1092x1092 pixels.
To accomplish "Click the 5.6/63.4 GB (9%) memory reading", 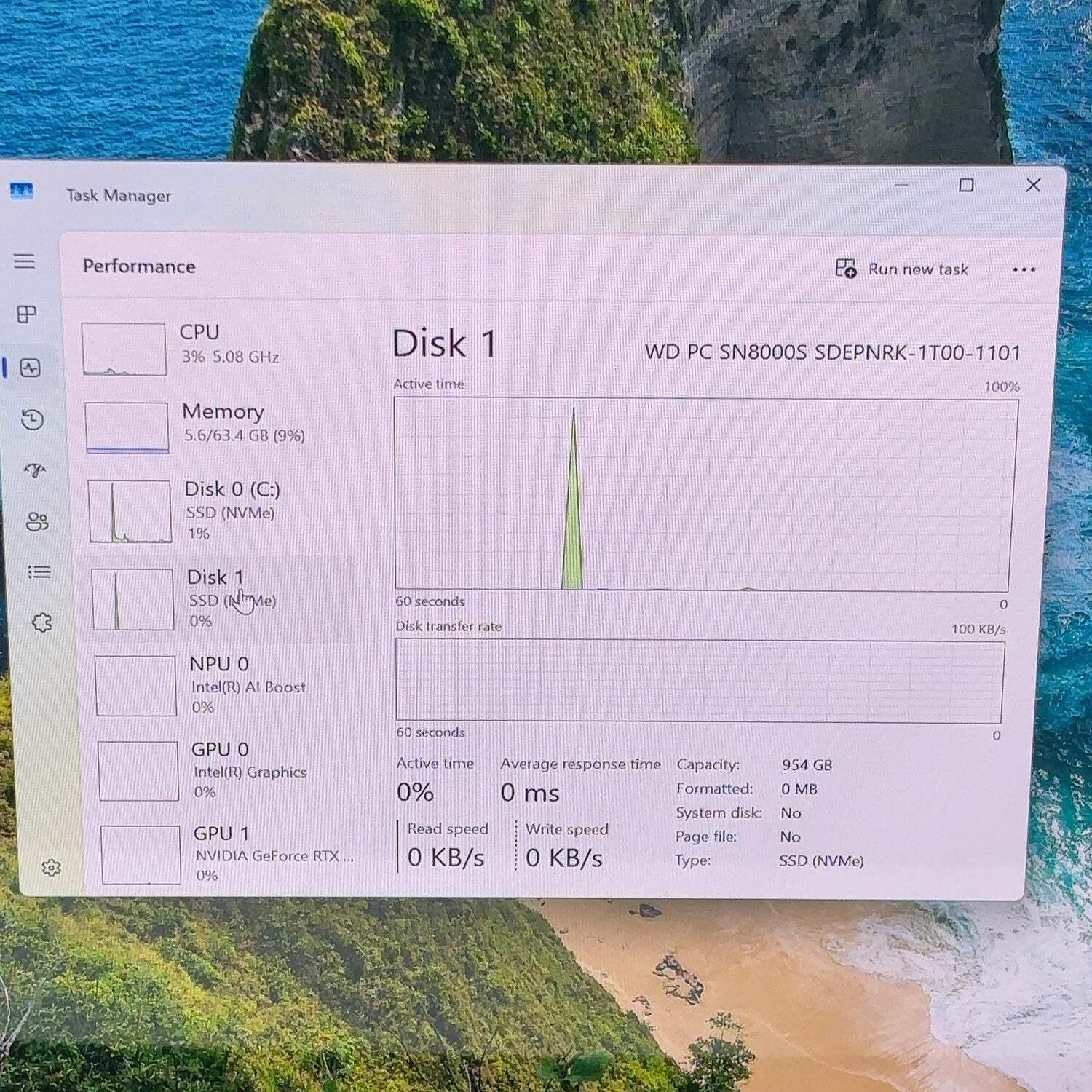I will pos(245,435).
